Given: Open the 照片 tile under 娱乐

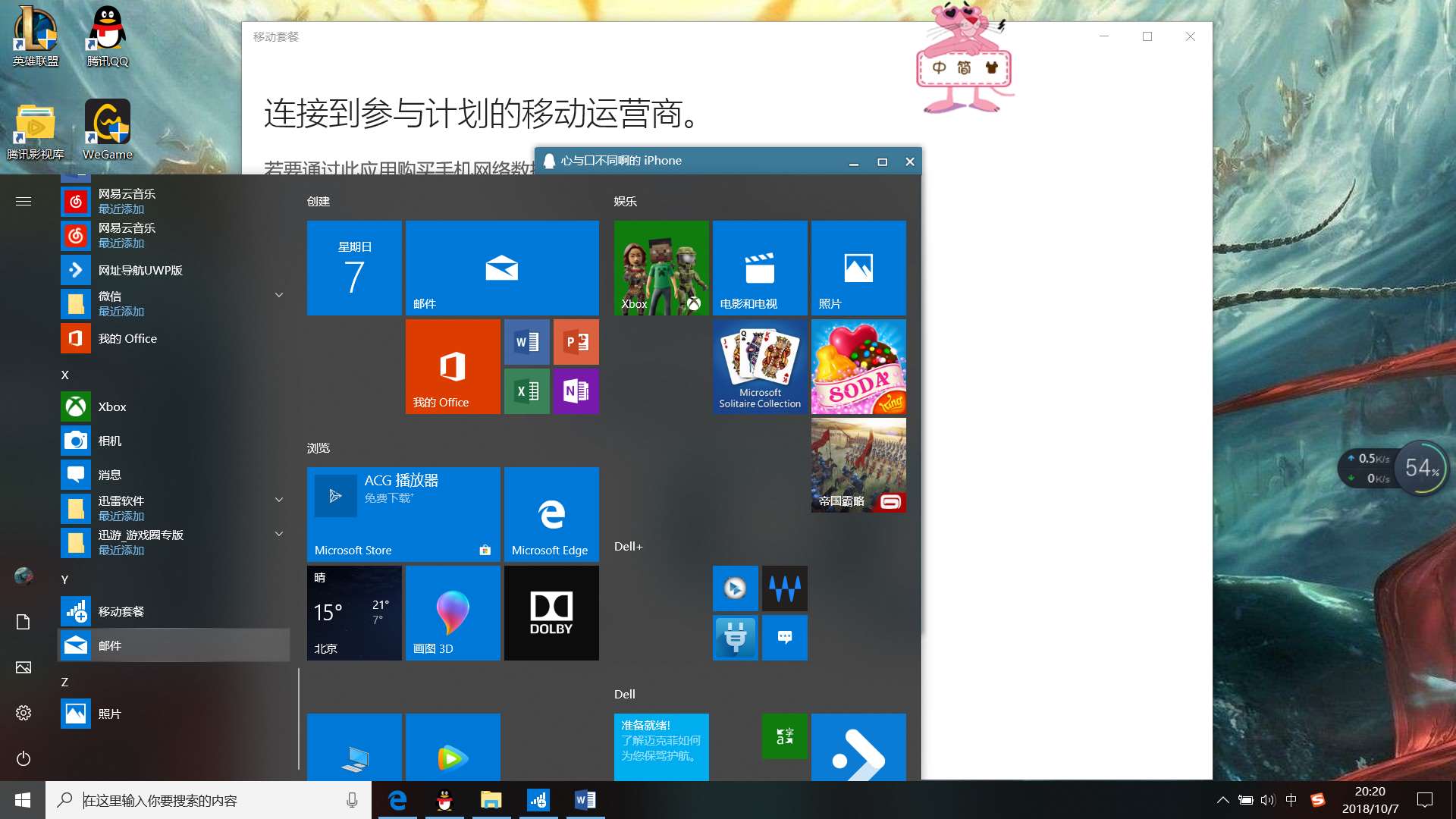Looking at the screenshot, I should click(858, 268).
